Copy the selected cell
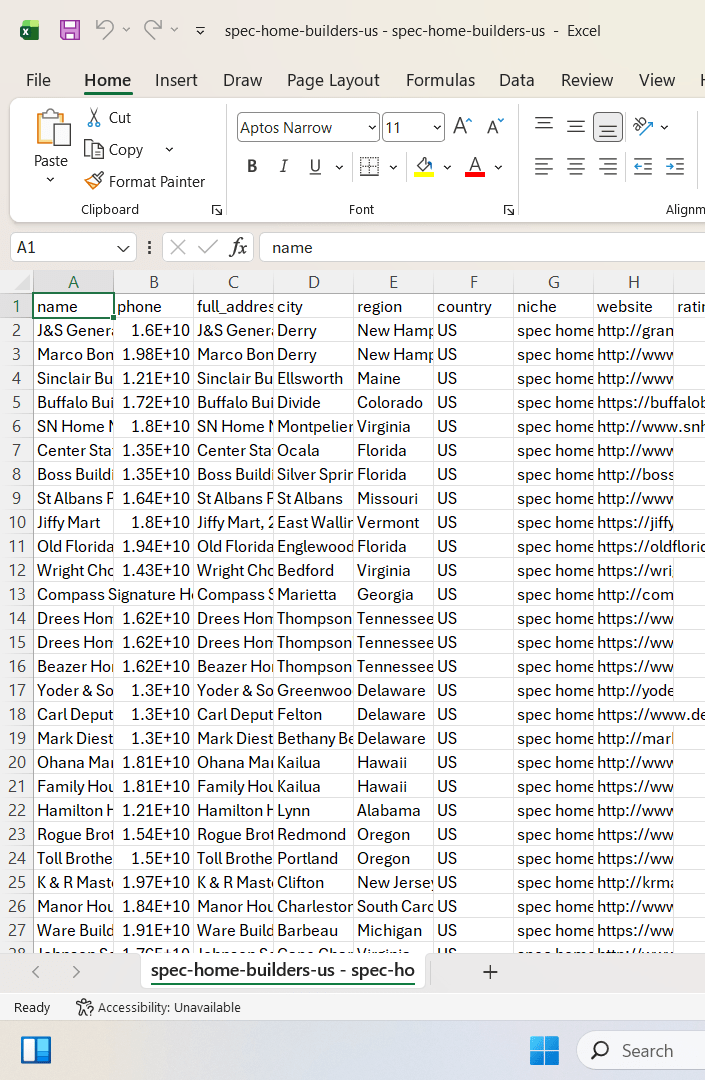 click(114, 149)
